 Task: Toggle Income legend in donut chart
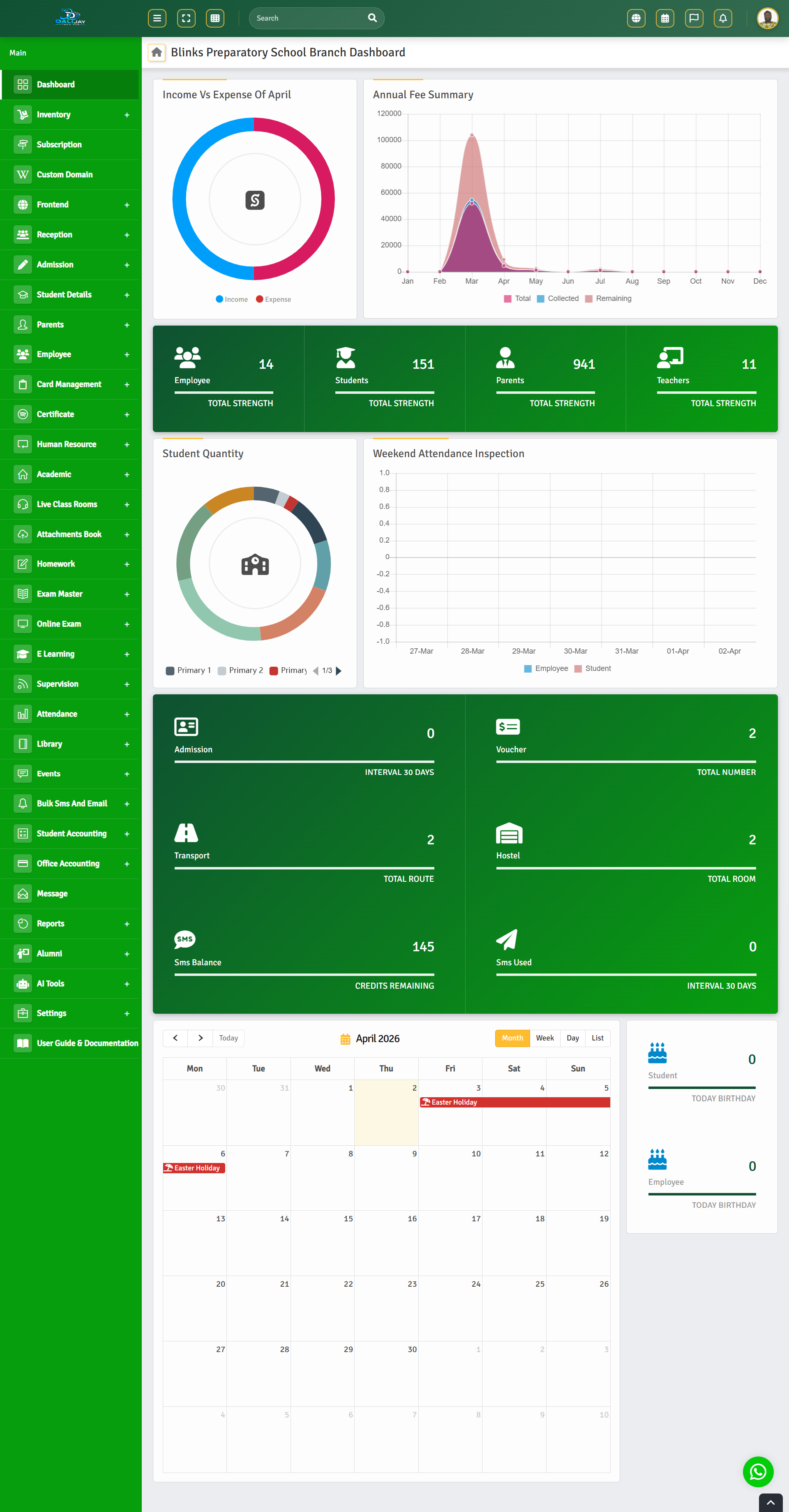[232, 299]
